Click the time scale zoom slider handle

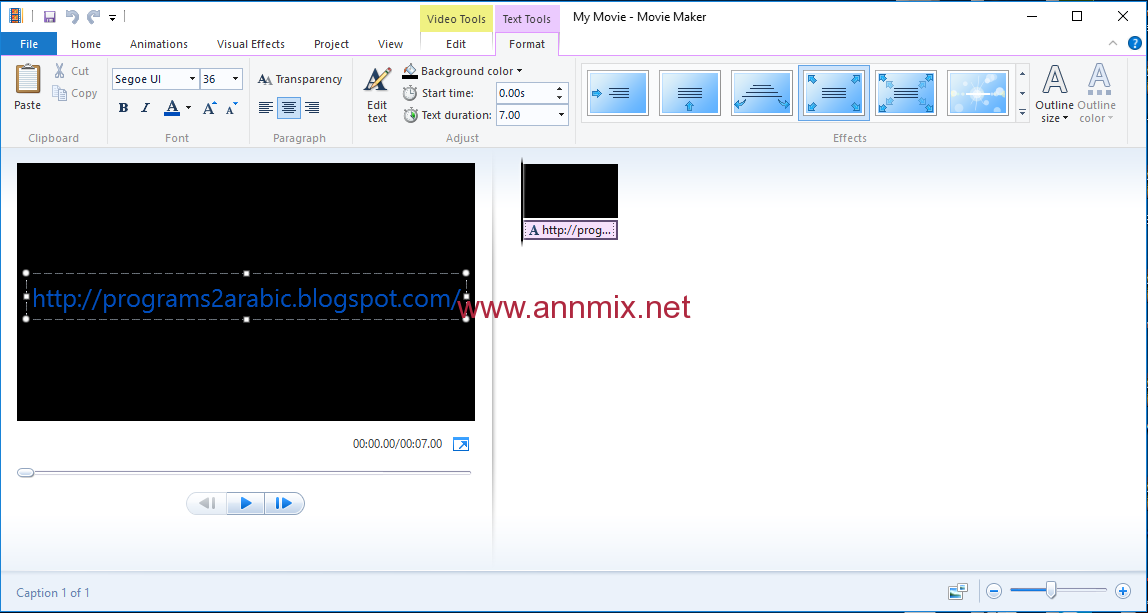1051,589
